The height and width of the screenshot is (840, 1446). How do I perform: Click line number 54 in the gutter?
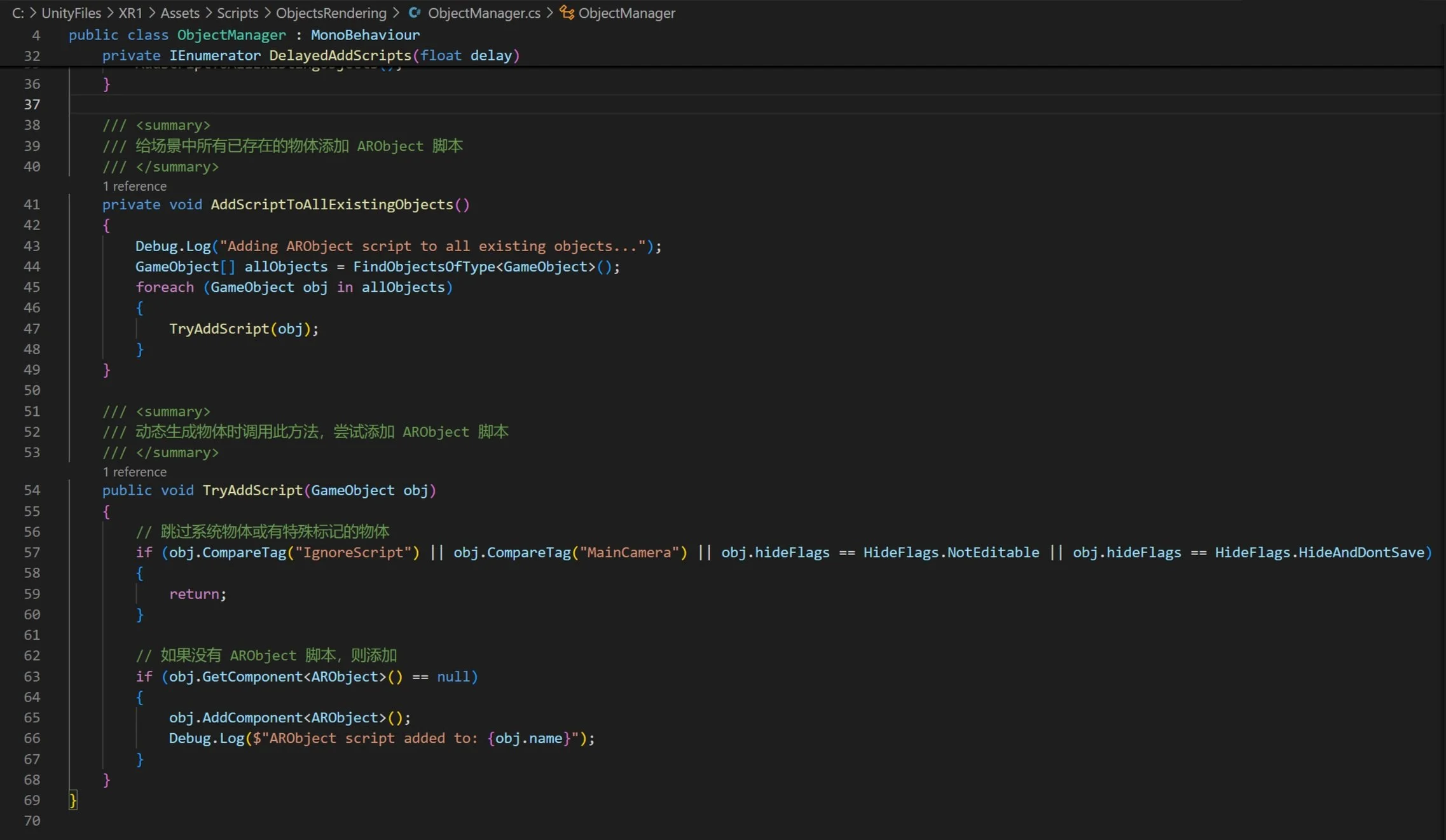[x=32, y=490]
